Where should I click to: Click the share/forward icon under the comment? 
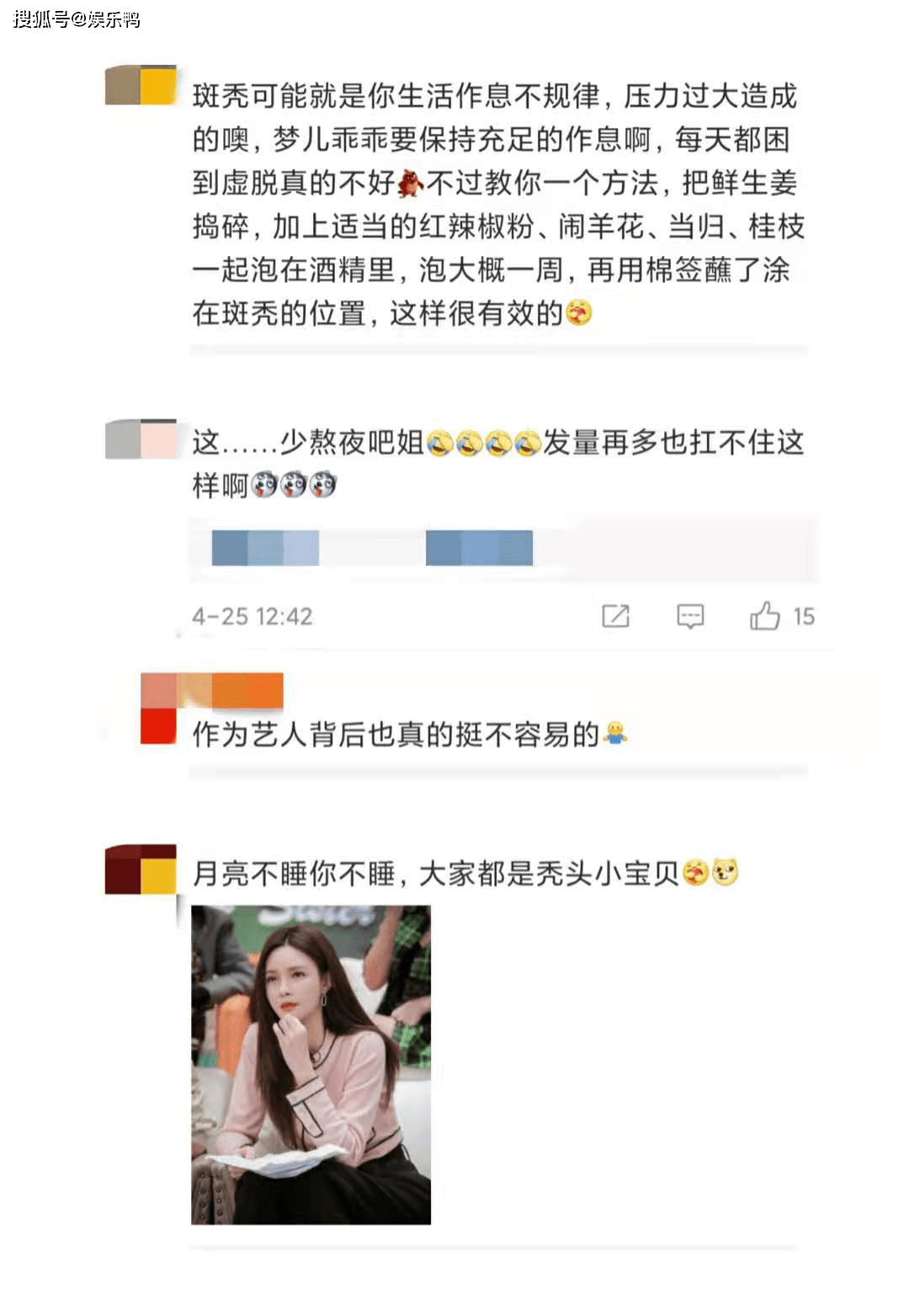click(615, 616)
